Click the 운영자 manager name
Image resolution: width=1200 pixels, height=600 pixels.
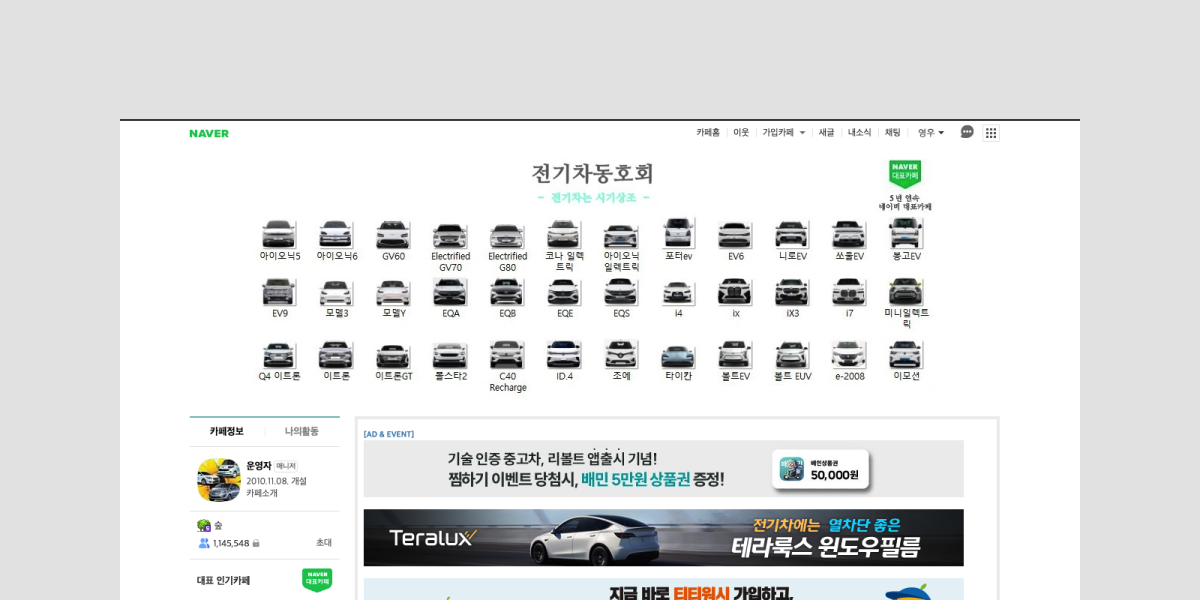[x=259, y=466]
